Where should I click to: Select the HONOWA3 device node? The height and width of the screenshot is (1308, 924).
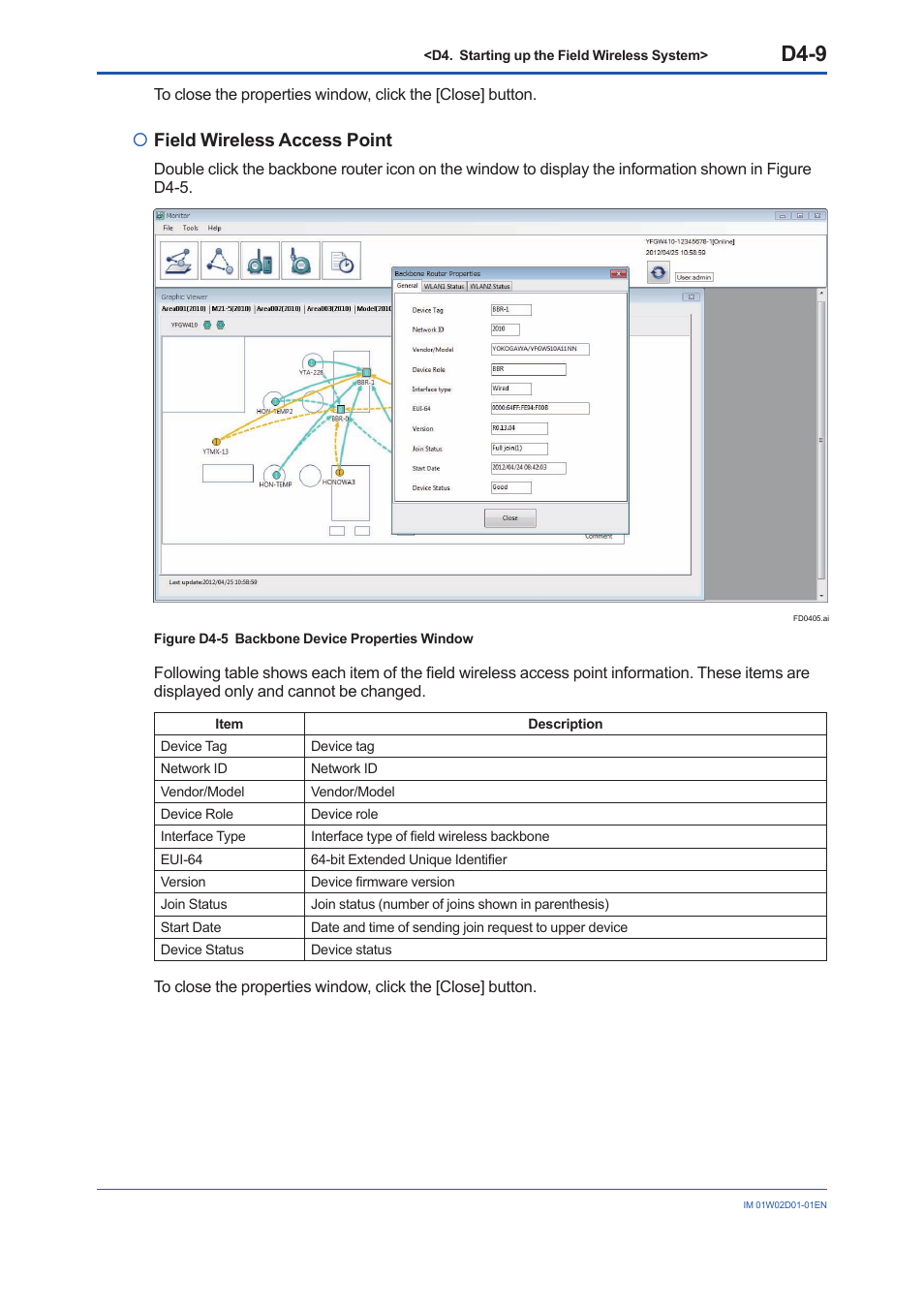coord(340,473)
